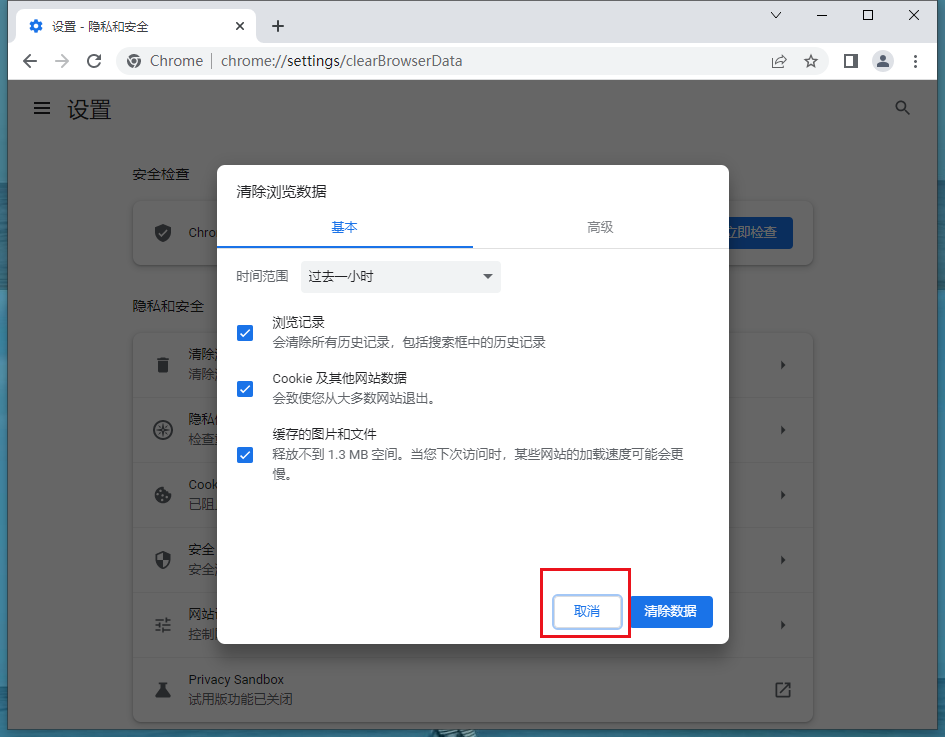The width and height of the screenshot is (945, 737).
Task: Expand the clear browsing data row arrow
Action: (x=782, y=365)
